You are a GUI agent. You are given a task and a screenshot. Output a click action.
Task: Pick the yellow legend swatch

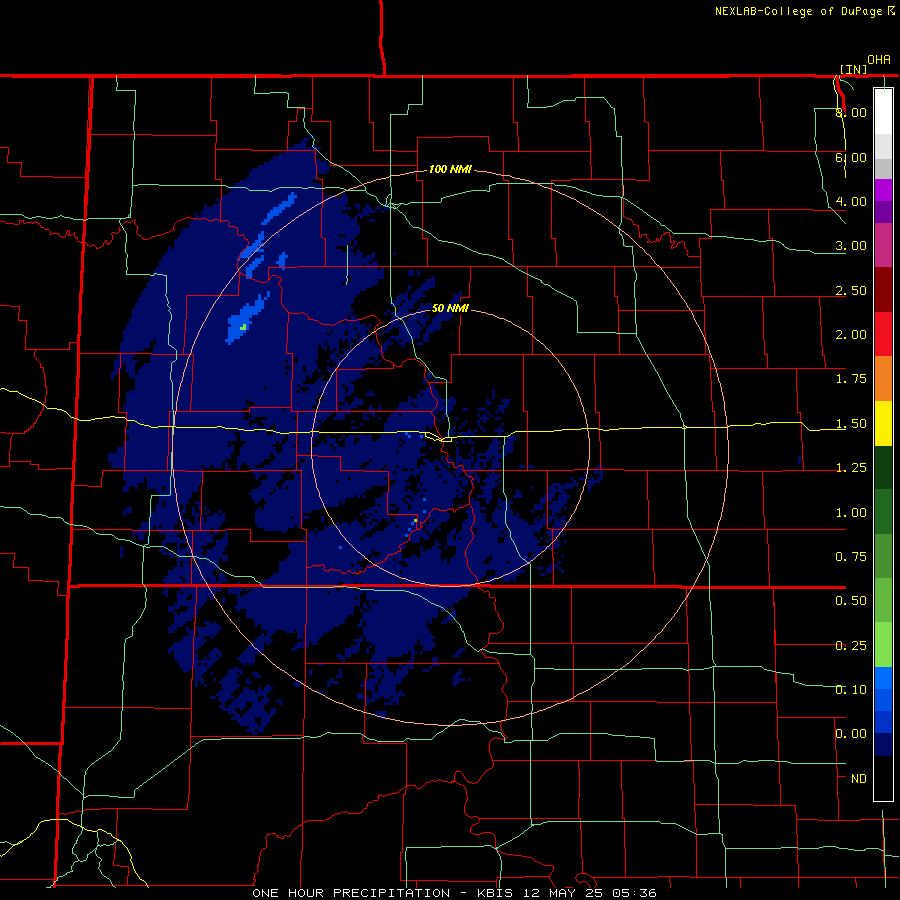[883, 424]
